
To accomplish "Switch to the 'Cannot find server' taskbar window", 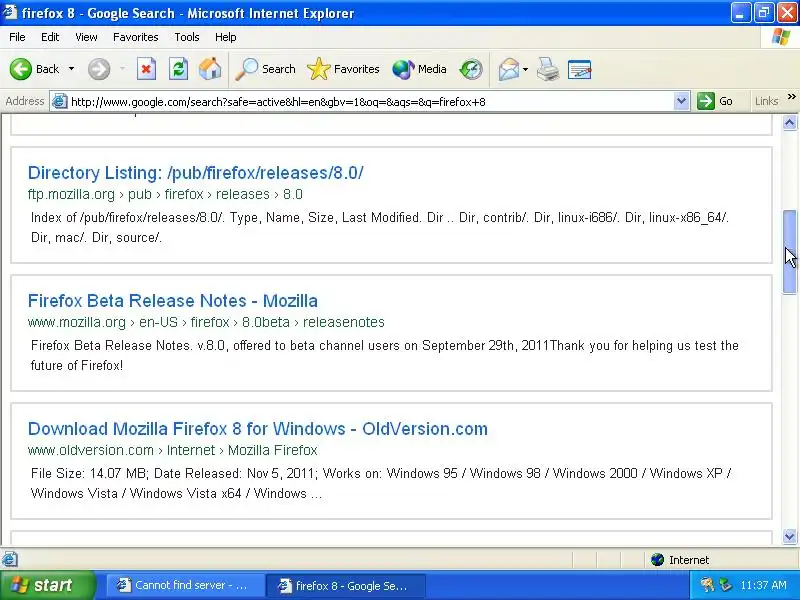I will click(x=184, y=586).
